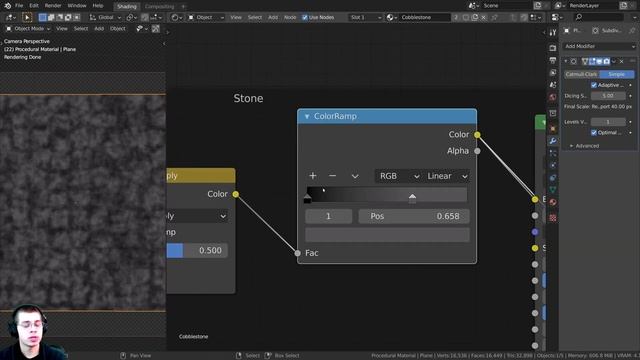Open the Slot 1 material slot dropdown

coord(365,17)
